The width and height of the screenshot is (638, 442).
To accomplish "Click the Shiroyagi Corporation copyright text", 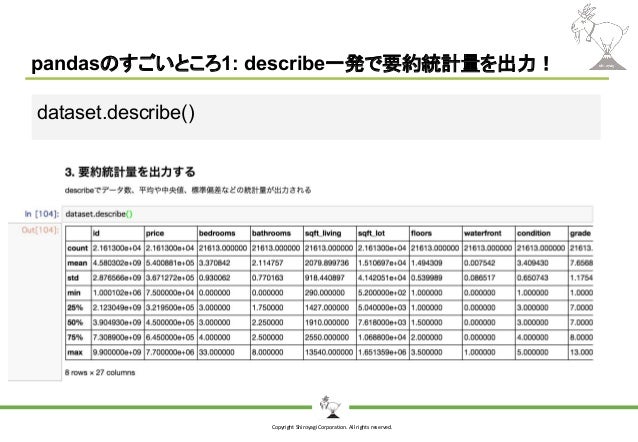I will pos(332,427).
